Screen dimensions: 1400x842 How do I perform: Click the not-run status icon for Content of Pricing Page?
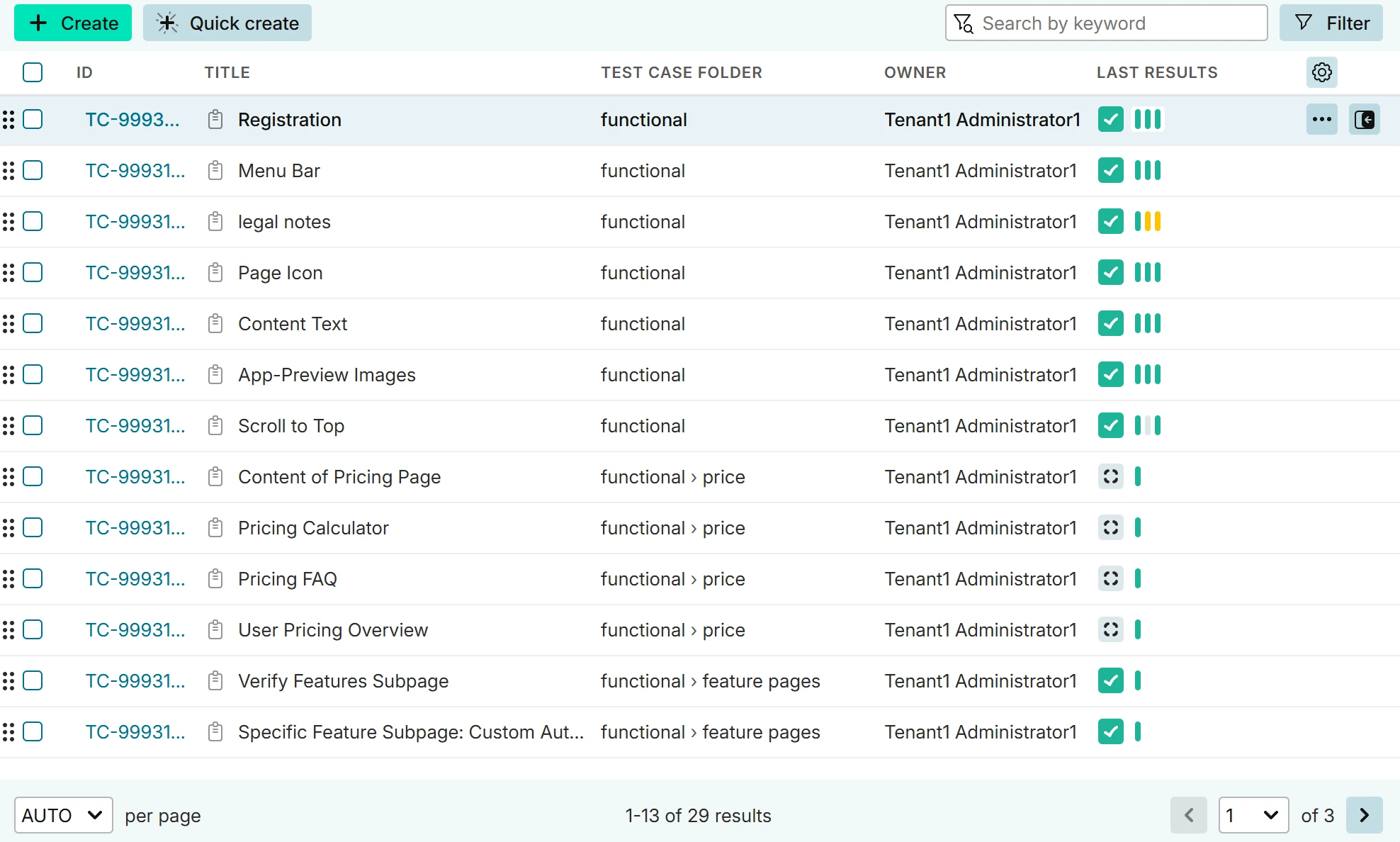(x=1110, y=476)
